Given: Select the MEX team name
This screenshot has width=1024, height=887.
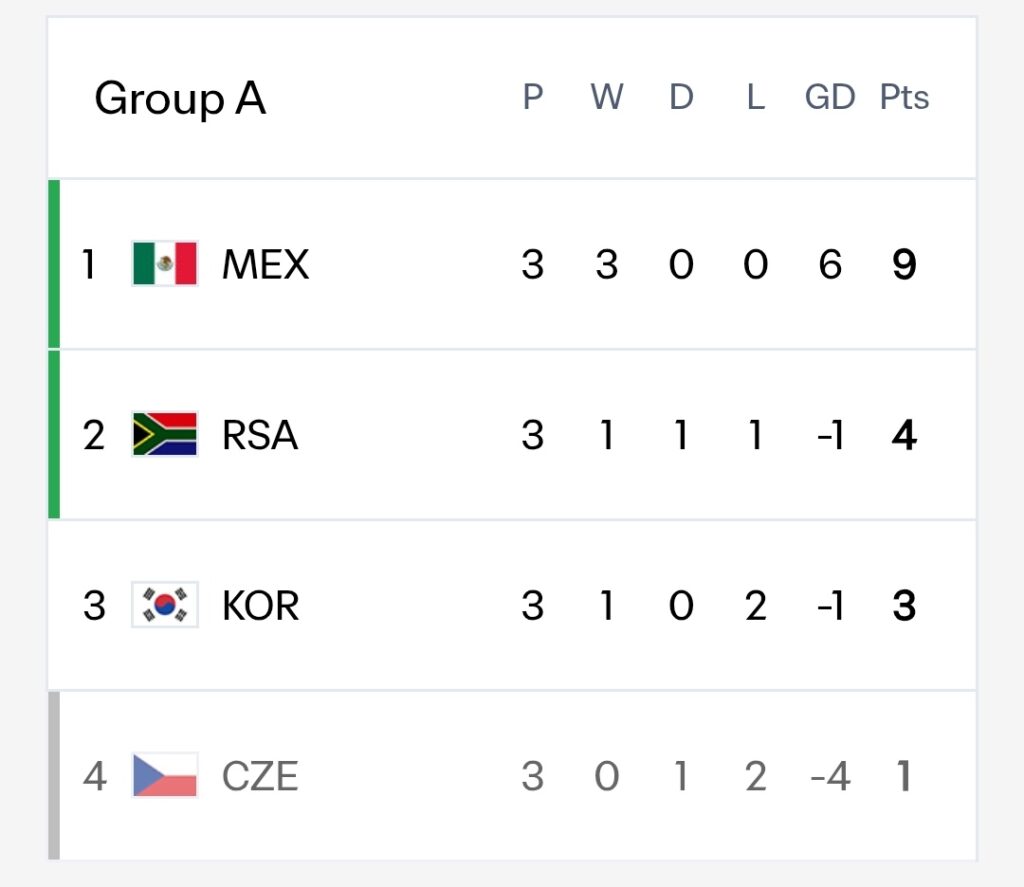Looking at the screenshot, I should pyautogui.click(x=265, y=265).
